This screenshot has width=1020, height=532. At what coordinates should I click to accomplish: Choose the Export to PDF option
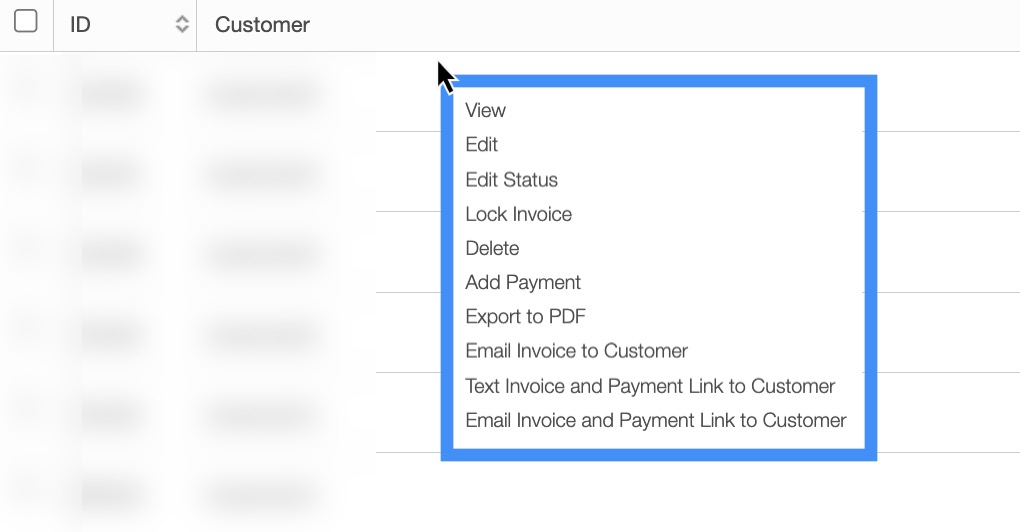526,317
